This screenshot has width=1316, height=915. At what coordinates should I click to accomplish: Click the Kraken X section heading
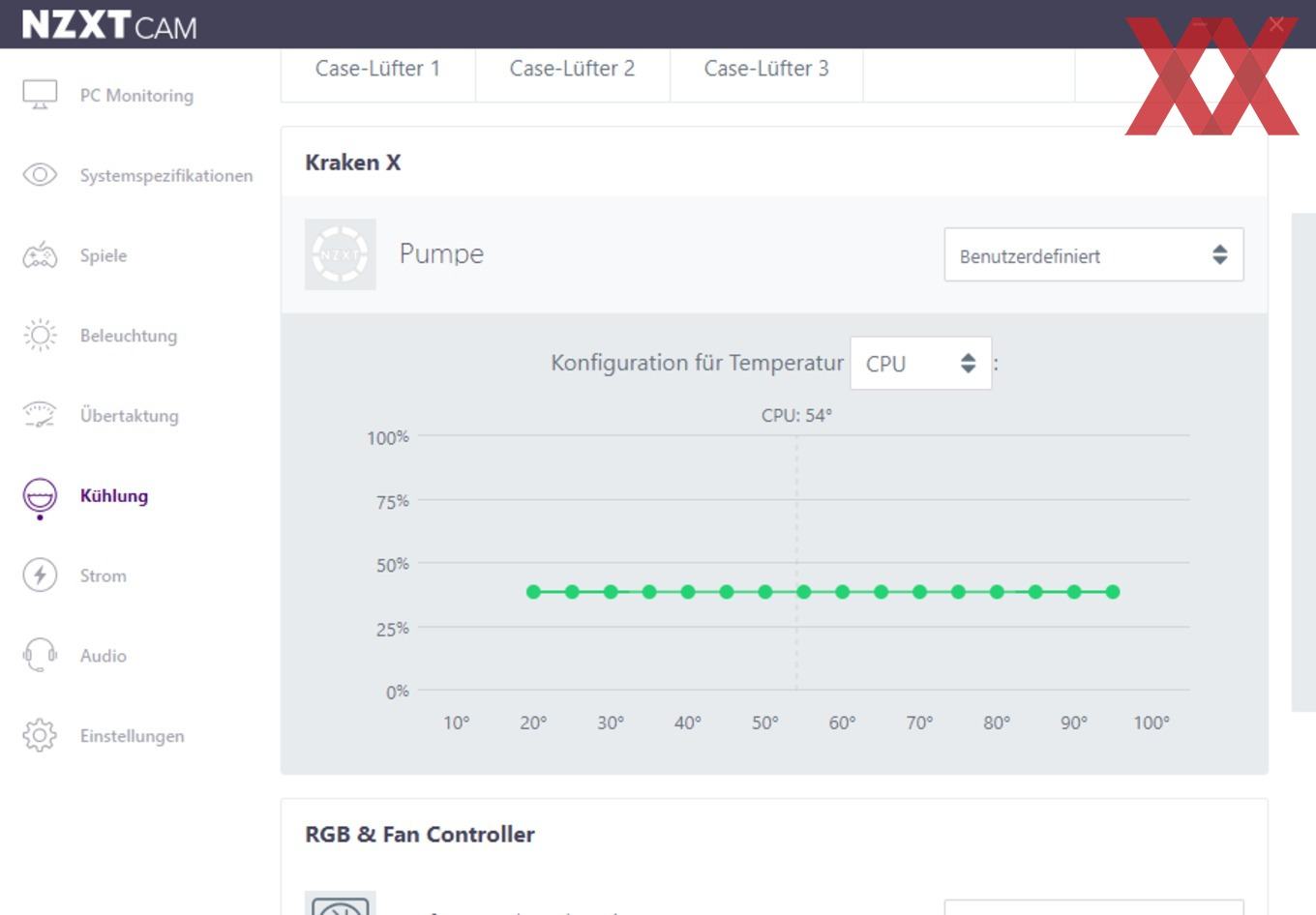coord(353,162)
